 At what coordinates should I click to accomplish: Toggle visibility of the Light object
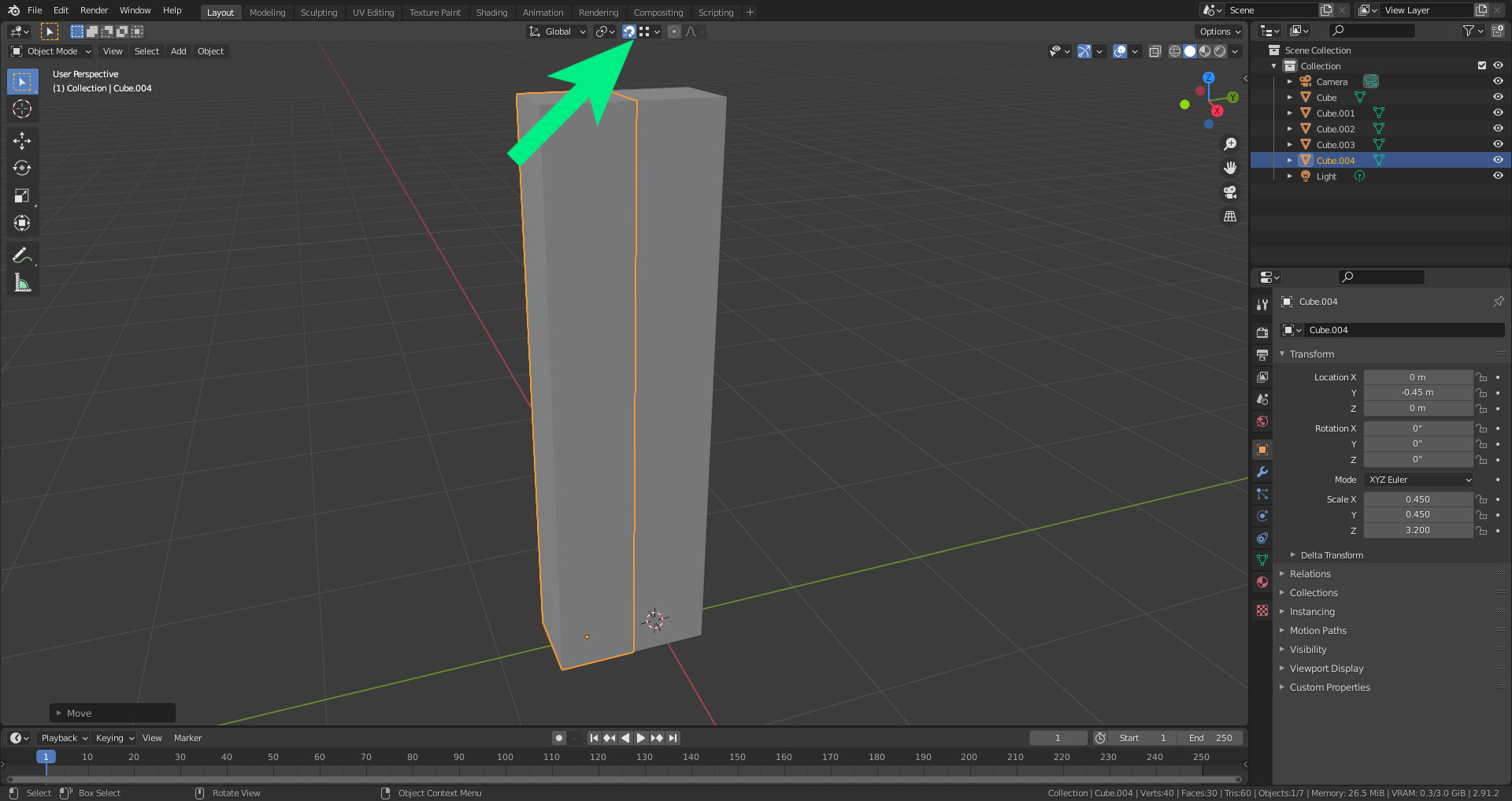pos(1498,176)
